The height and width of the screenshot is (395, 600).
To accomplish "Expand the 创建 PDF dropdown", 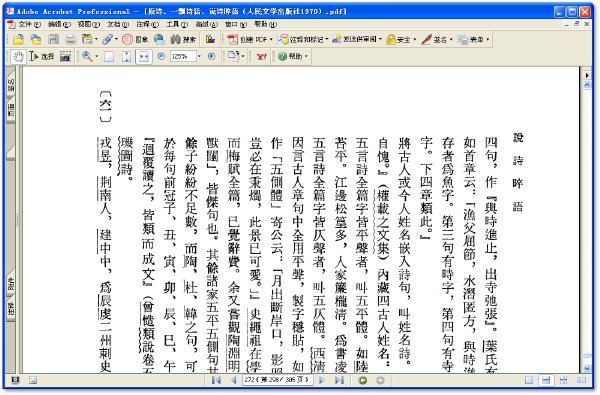I will (x=271, y=39).
